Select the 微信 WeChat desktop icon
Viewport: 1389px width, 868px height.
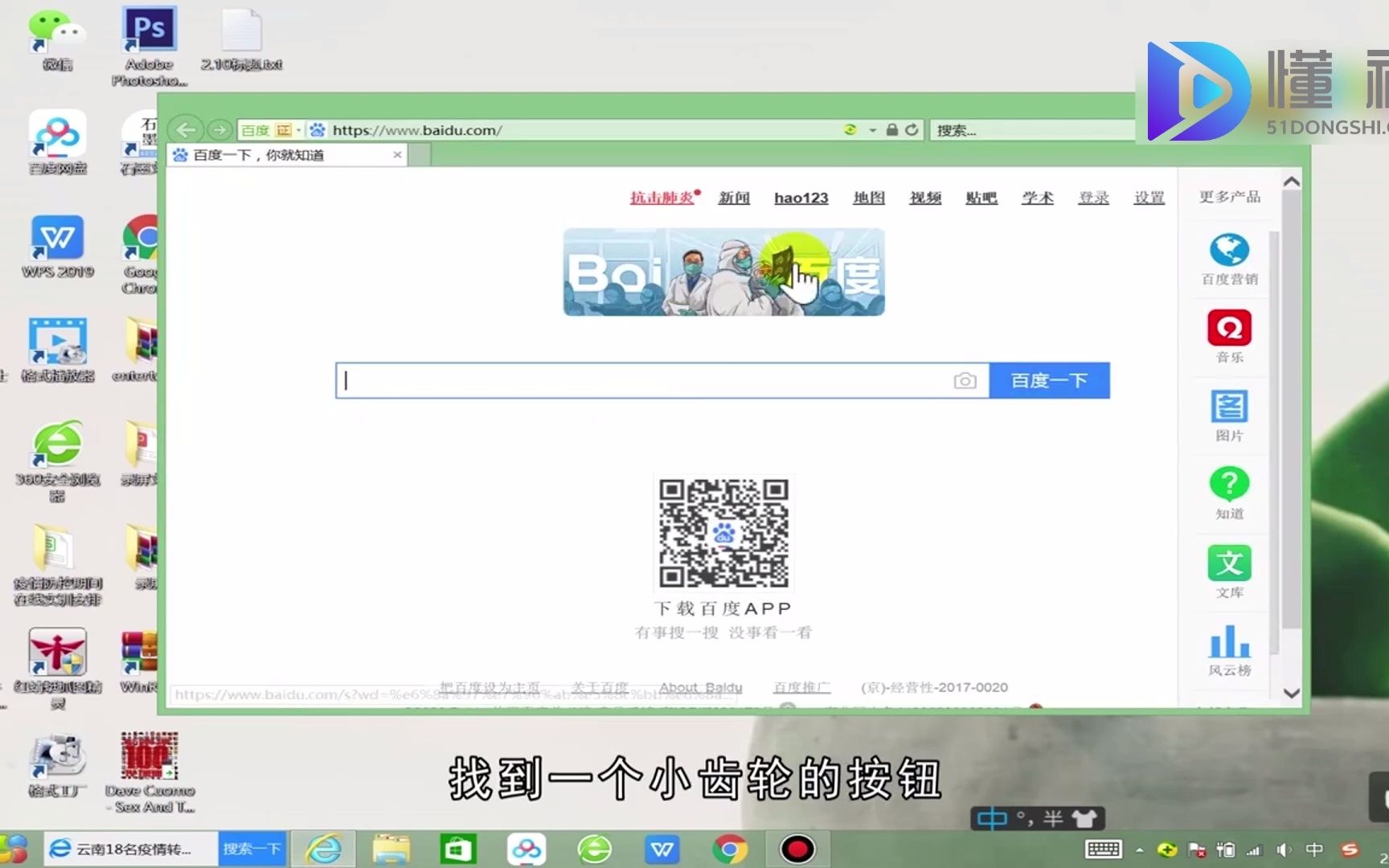click(56, 40)
